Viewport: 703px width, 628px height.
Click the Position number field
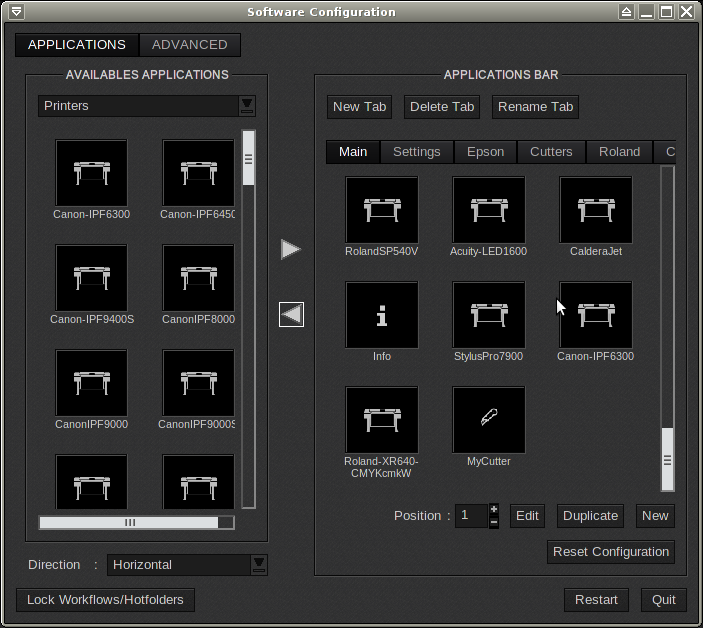pyautogui.click(x=471, y=516)
